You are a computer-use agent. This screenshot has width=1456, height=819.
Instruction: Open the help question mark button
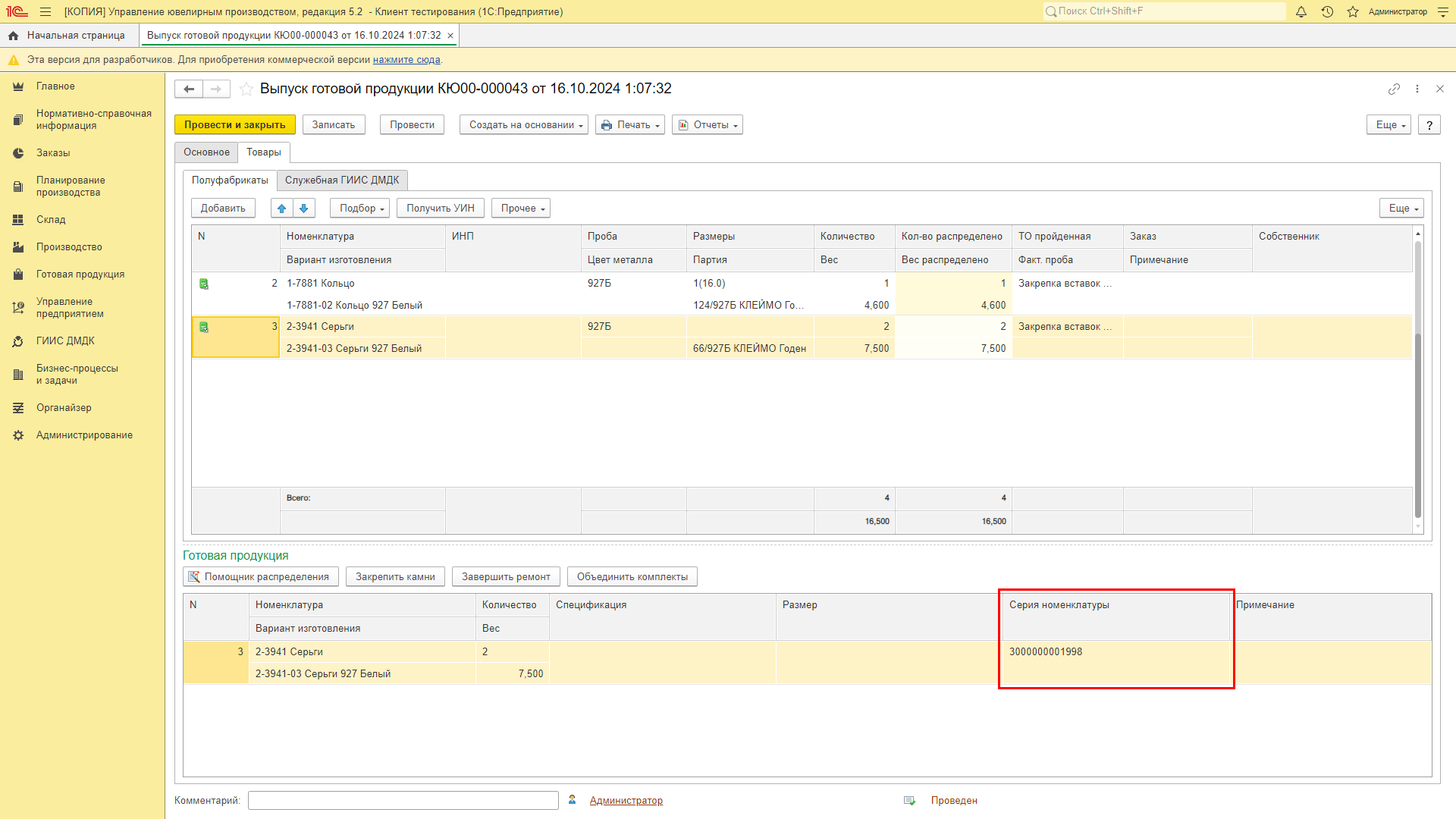coord(1429,125)
